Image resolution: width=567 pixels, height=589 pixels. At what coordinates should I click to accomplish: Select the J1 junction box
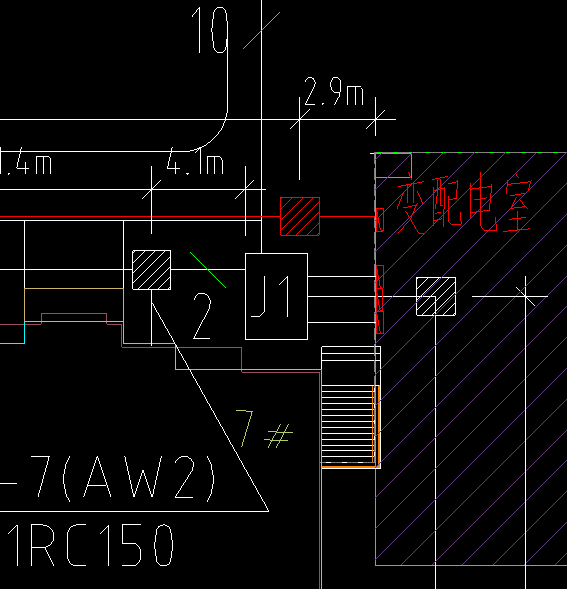coord(276,296)
